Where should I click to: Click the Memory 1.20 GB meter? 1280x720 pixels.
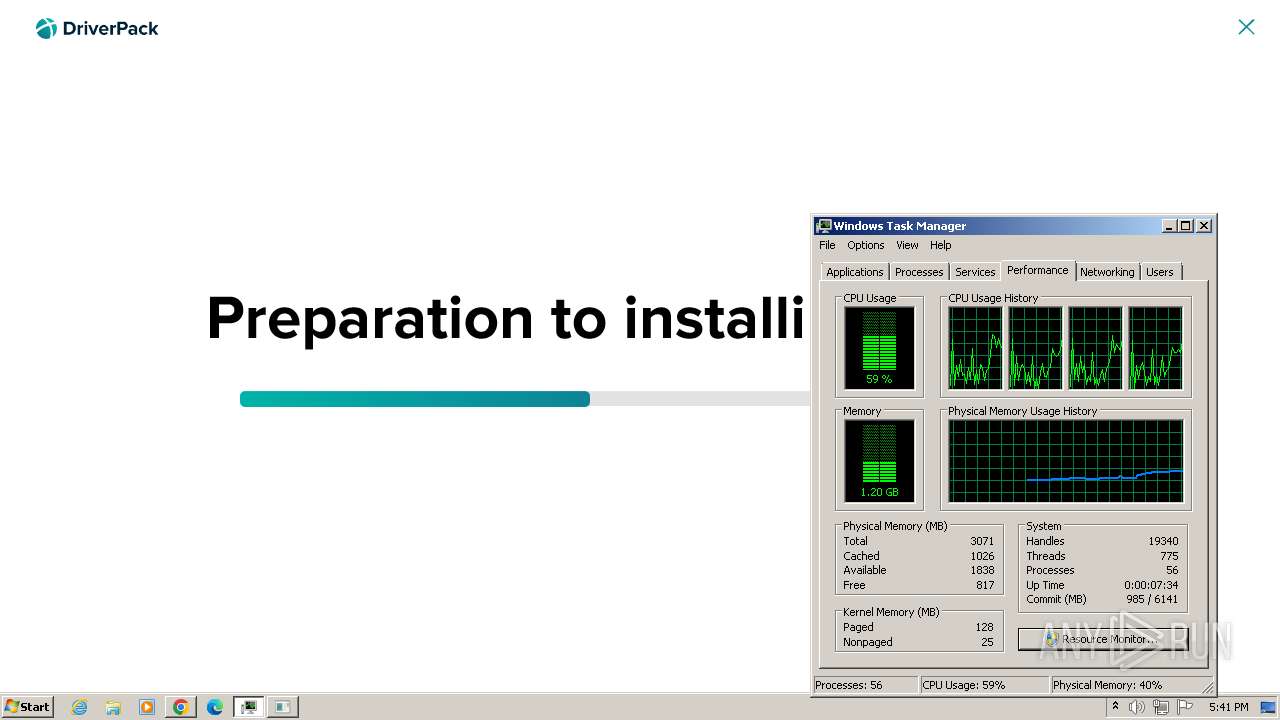click(879, 460)
